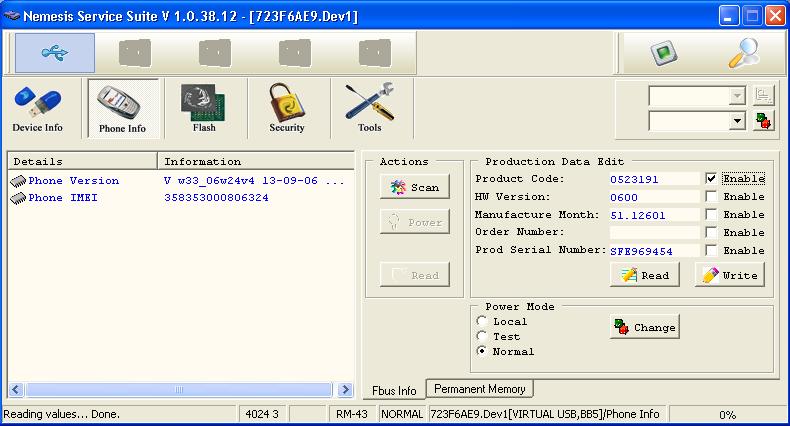The width and height of the screenshot is (790, 426).
Task: Select the Local power mode radio button
Action: (482, 322)
